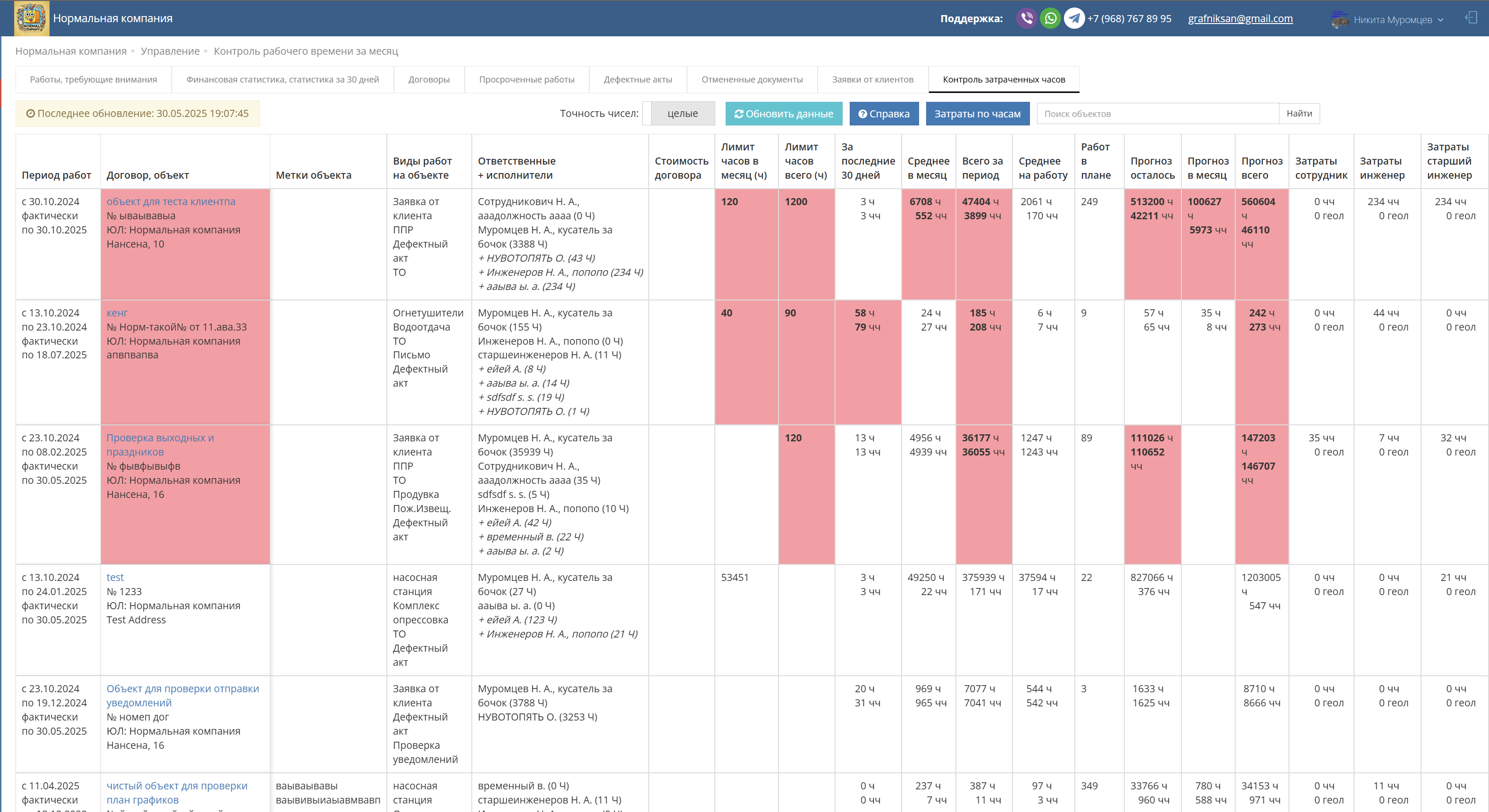Click the logout icon in header
Viewport: 1489px width, 812px height.
[x=1471, y=18]
